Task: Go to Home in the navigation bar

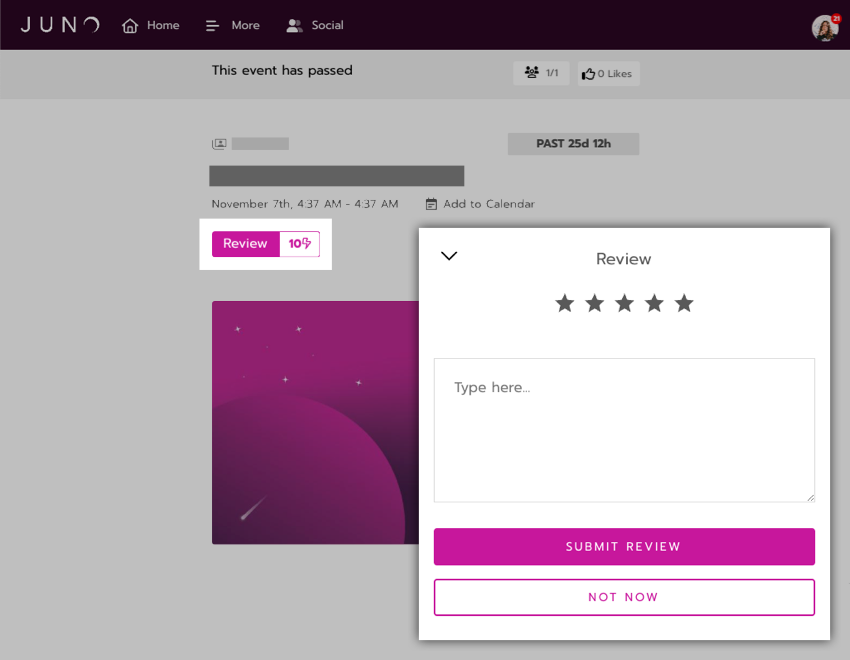Action: pos(150,25)
